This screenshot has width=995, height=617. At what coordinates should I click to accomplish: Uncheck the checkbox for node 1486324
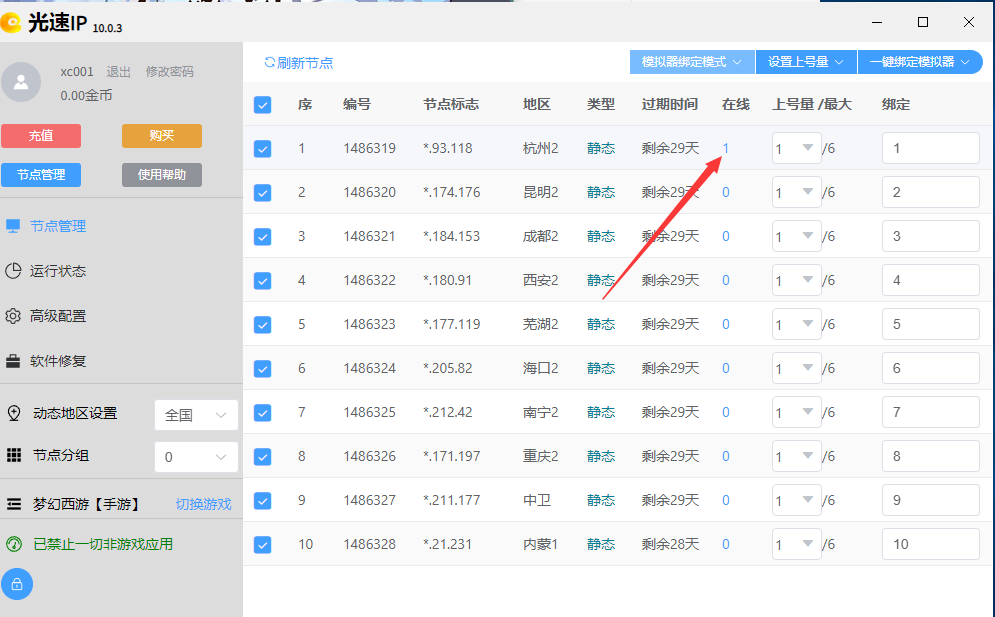click(x=262, y=369)
